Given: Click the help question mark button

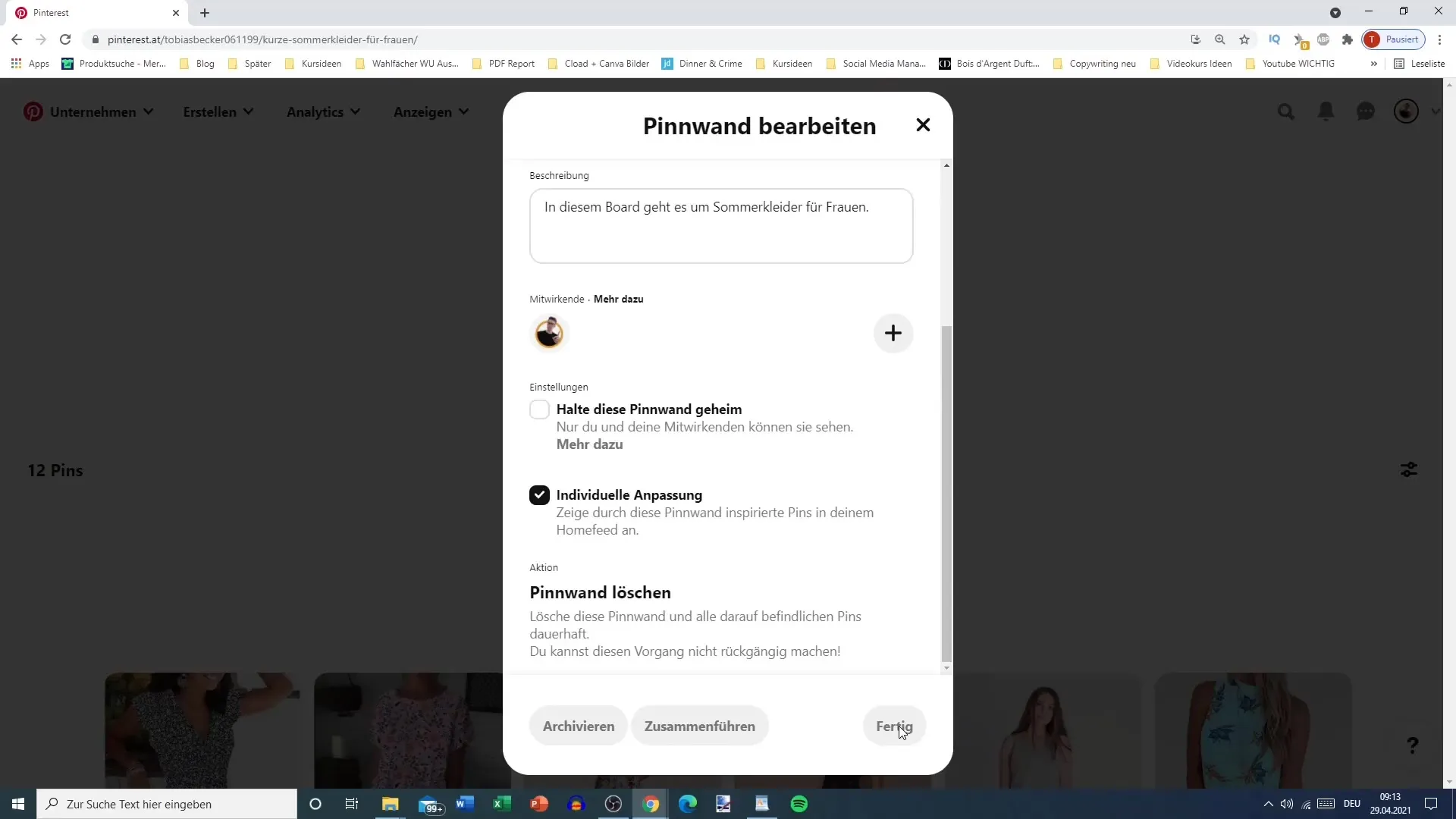Looking at the screenshot, I should pos(1412,745).
